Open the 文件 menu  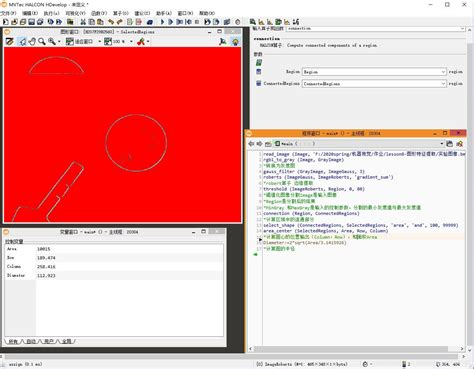click(x=8, y=13)
